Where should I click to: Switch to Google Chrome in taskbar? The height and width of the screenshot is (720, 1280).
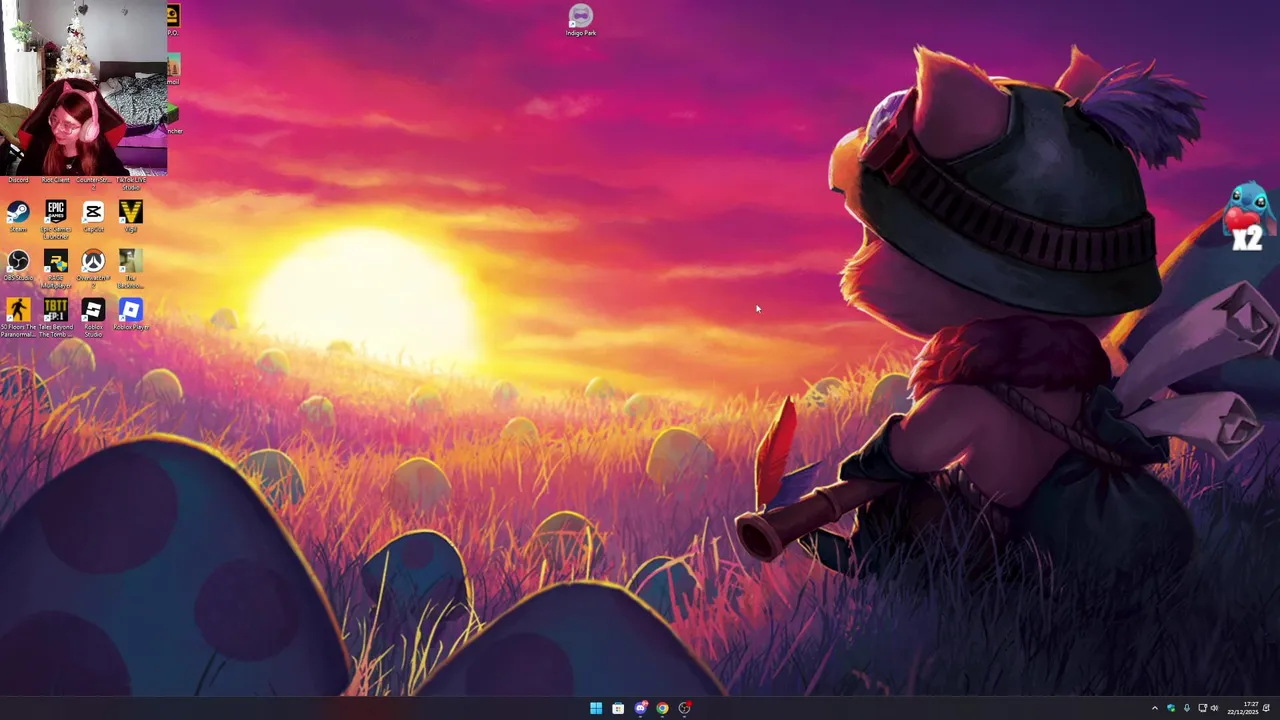(662, 708)
